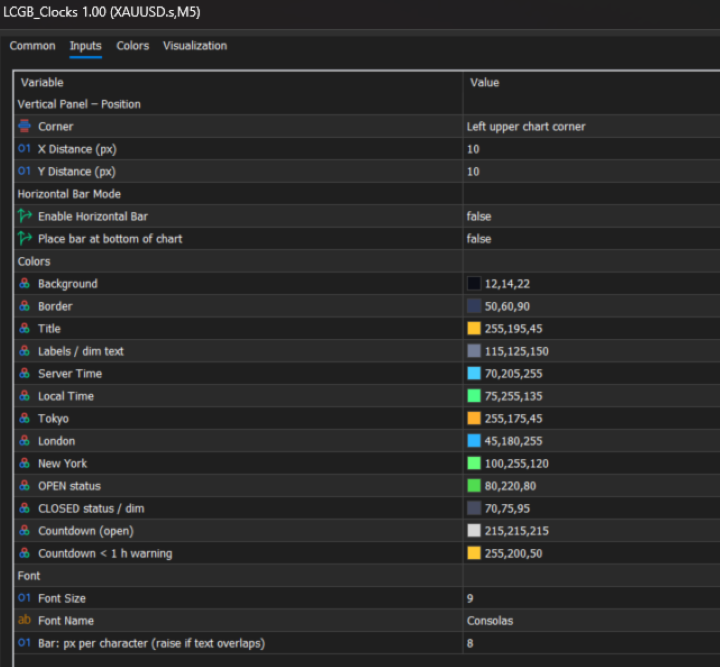Edit the X Distance value 10
This screenshot has width=720, height=667.
[x=473, y=149]
